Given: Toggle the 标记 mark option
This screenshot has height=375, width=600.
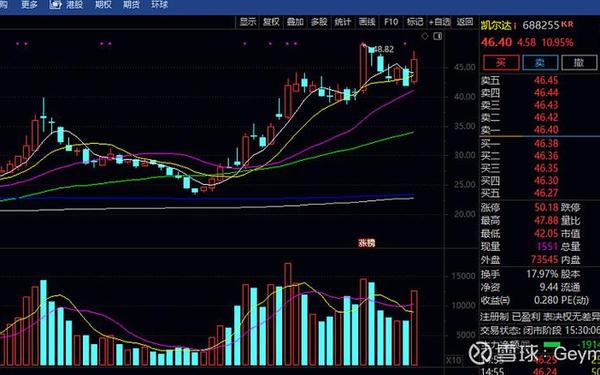Looking at the screenshot, I should (x=415, y=22).
